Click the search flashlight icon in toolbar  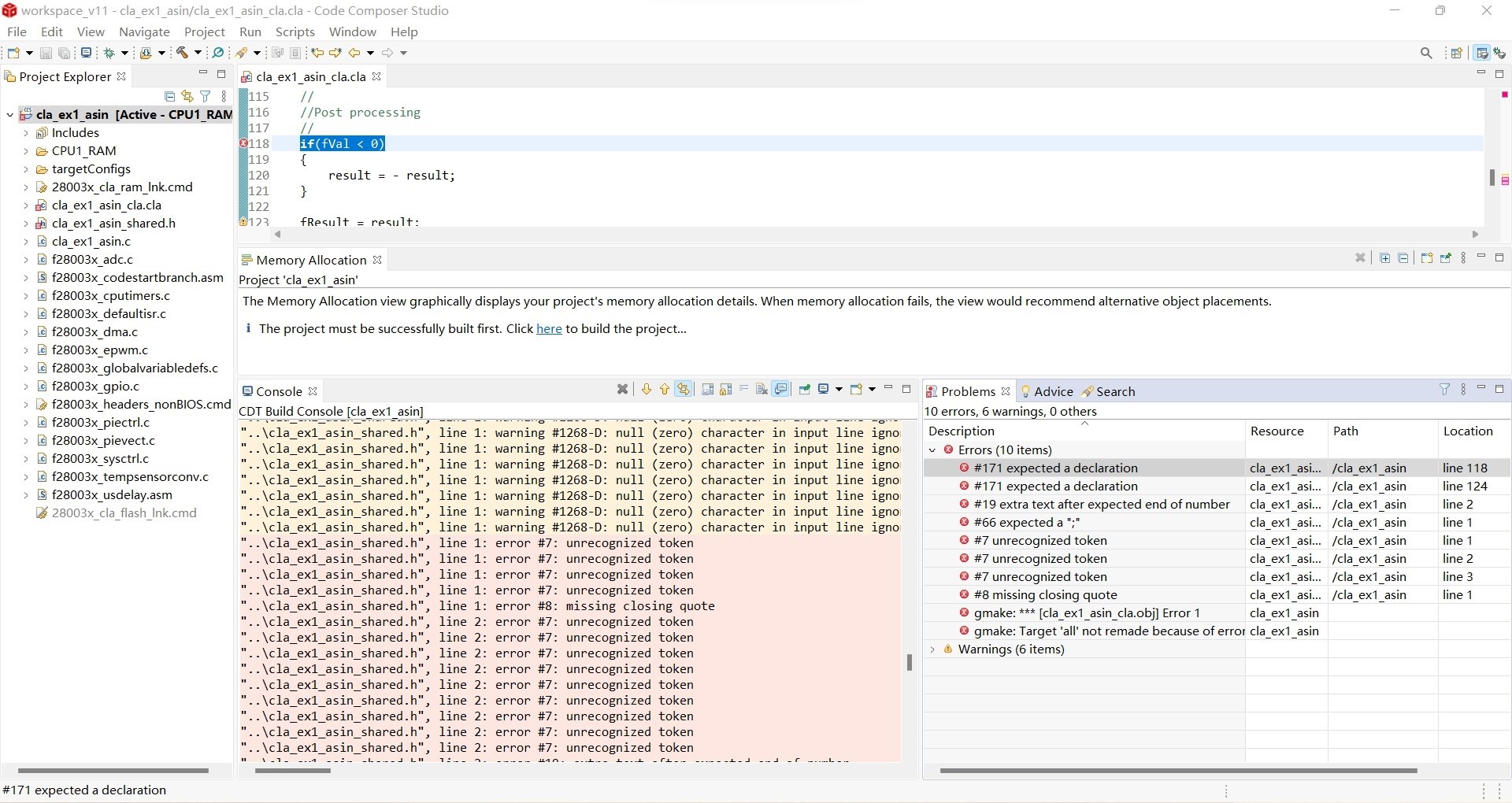click(240, 53)
